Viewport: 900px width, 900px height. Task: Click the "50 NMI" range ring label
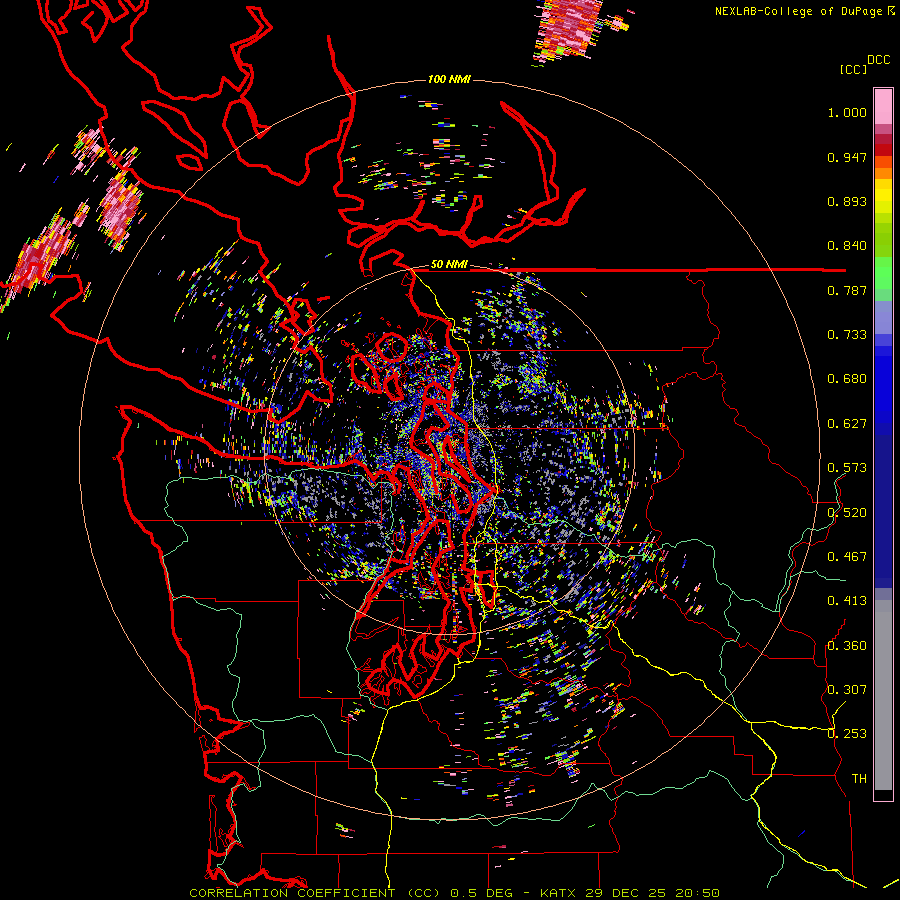tap(449, 265)
